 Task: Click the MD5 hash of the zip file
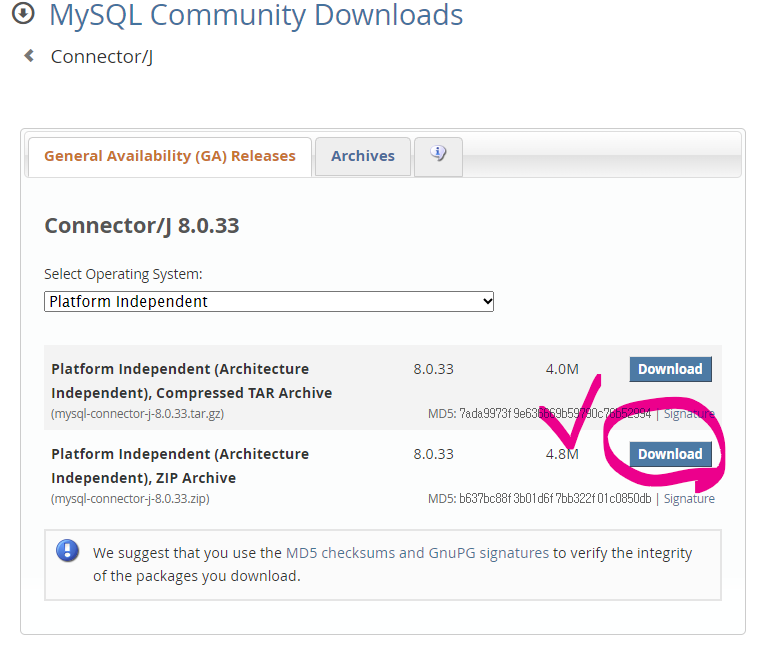[x=555, y=499]
